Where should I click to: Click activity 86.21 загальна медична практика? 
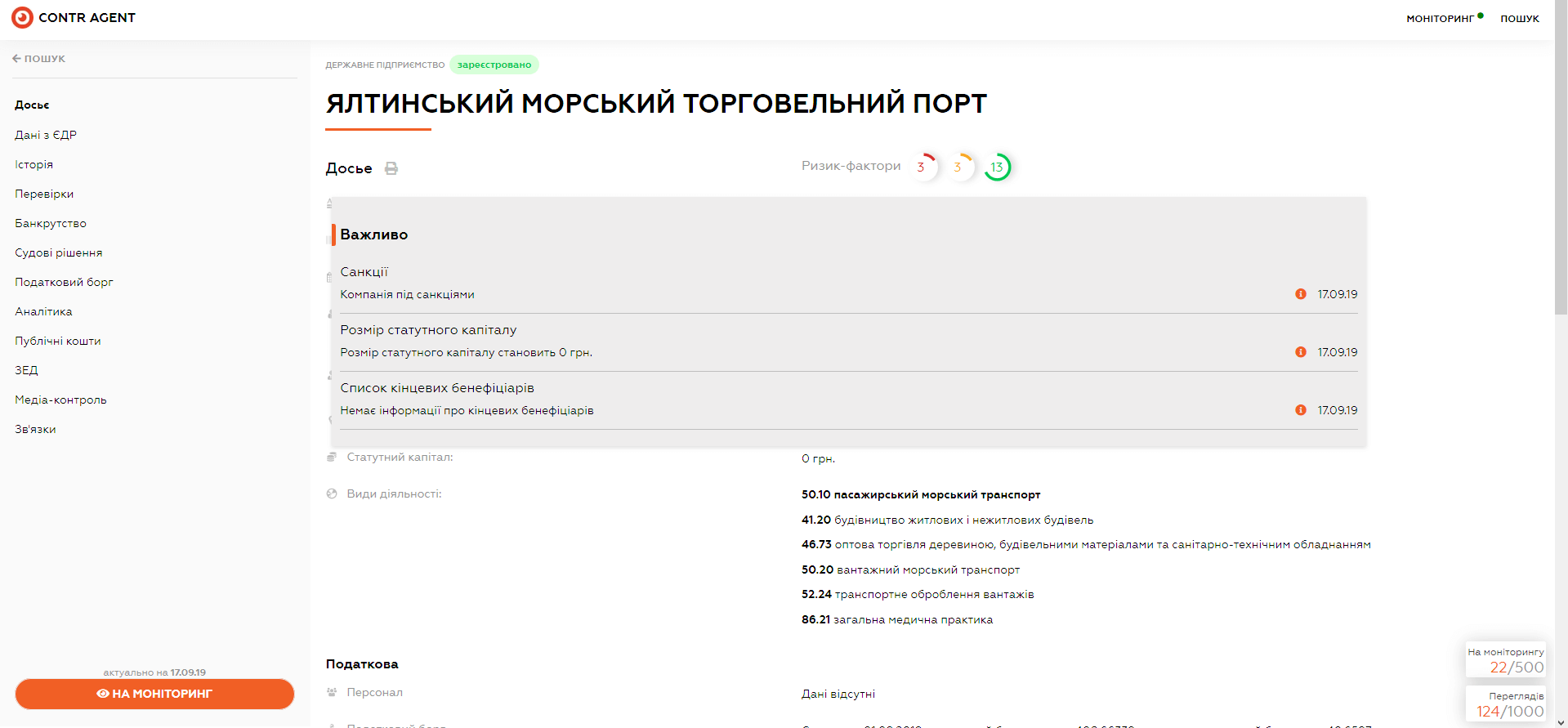pos(897,619)
